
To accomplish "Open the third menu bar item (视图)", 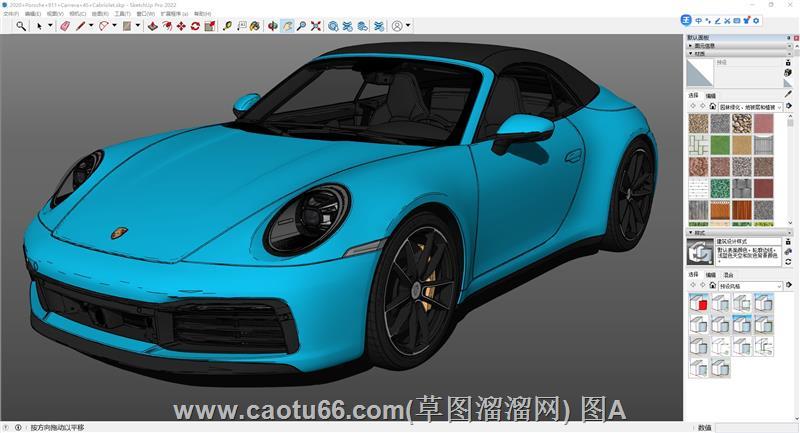I will (55, 14).
